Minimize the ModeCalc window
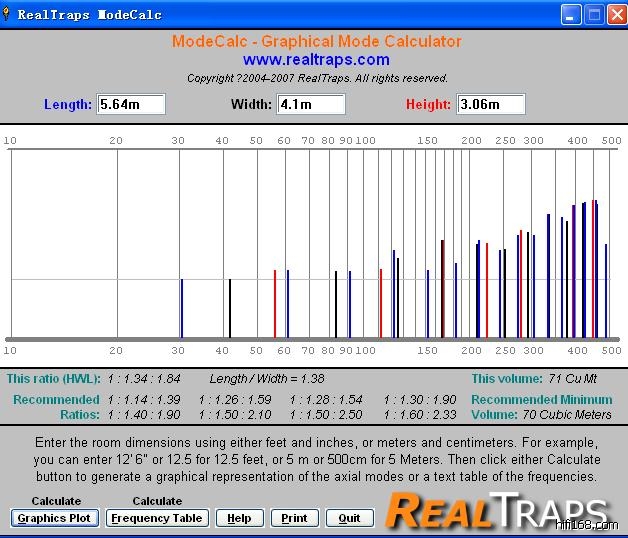Image resolution: width=628 pixels, height=538 pixels. coord(570,15)
